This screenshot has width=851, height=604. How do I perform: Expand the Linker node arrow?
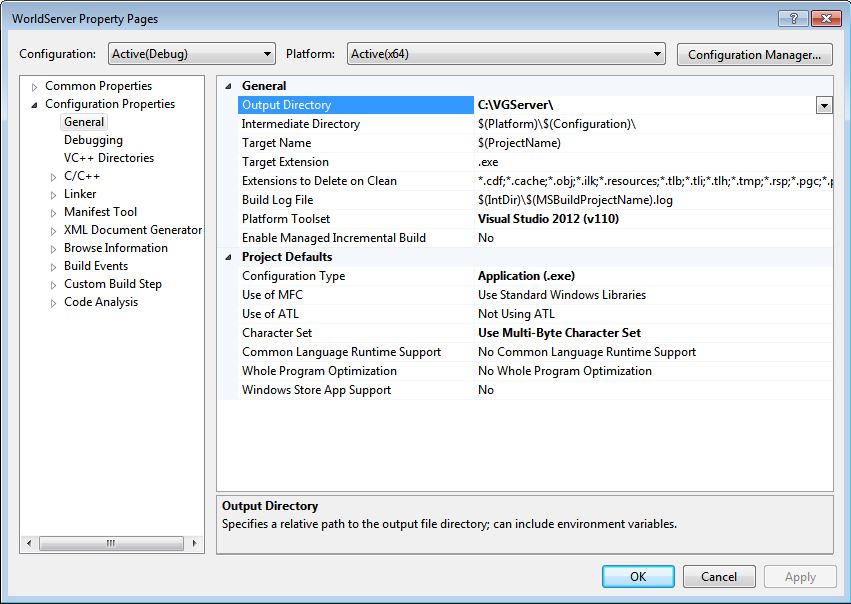54,195
